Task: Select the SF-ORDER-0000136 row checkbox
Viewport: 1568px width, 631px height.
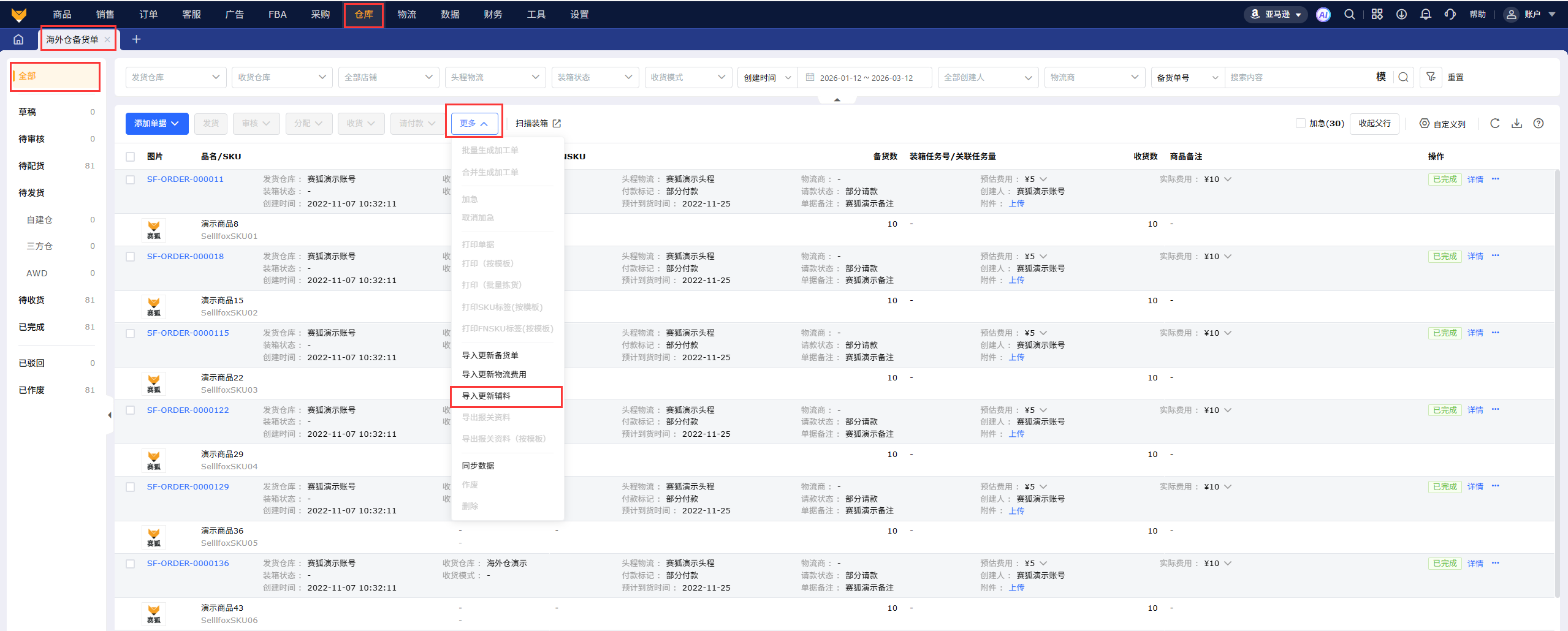Action: (130, 564)
